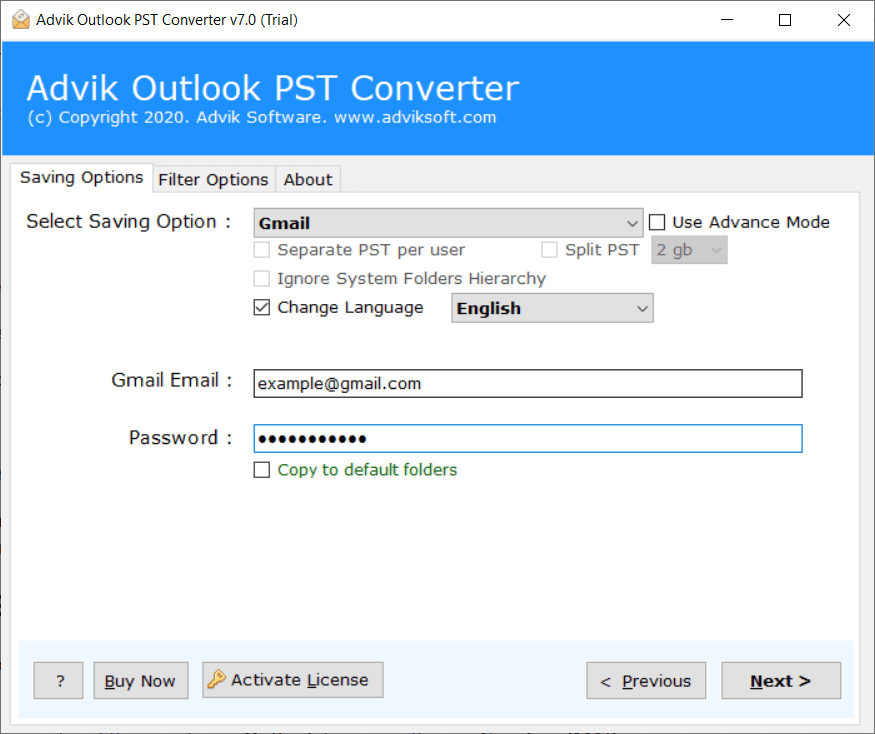Click the Advik envelope app icon in title bar

21,20
